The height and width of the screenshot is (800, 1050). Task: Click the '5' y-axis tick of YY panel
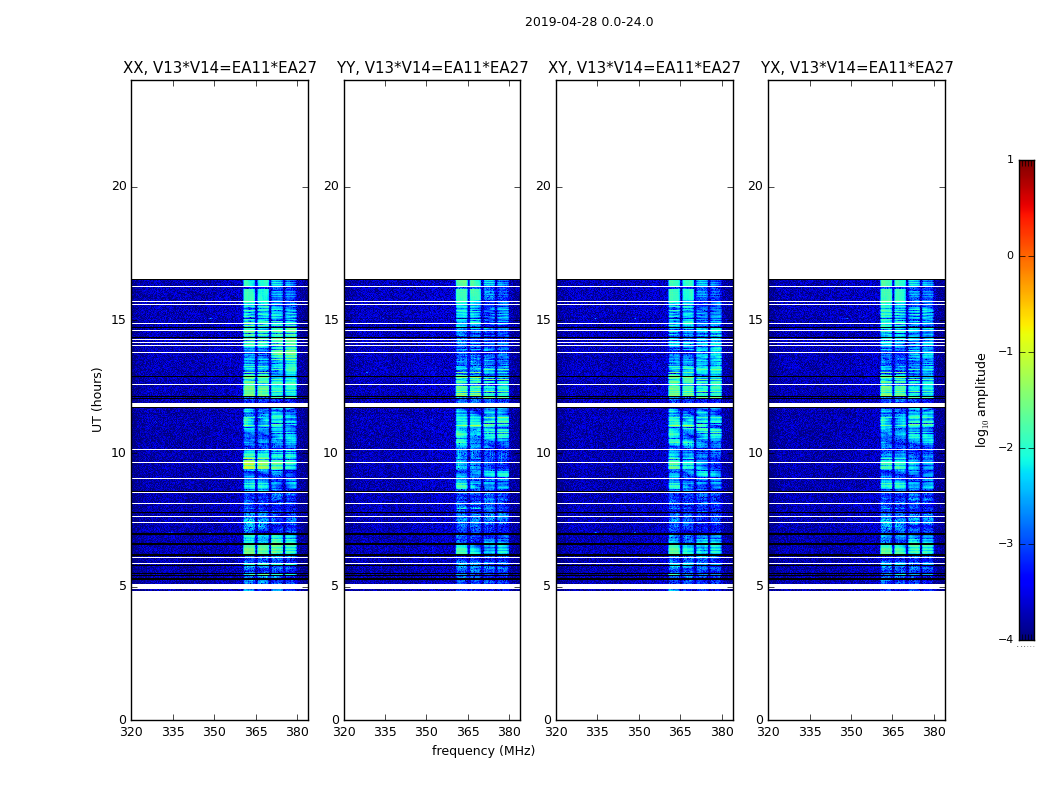click(x=335, y=586)
